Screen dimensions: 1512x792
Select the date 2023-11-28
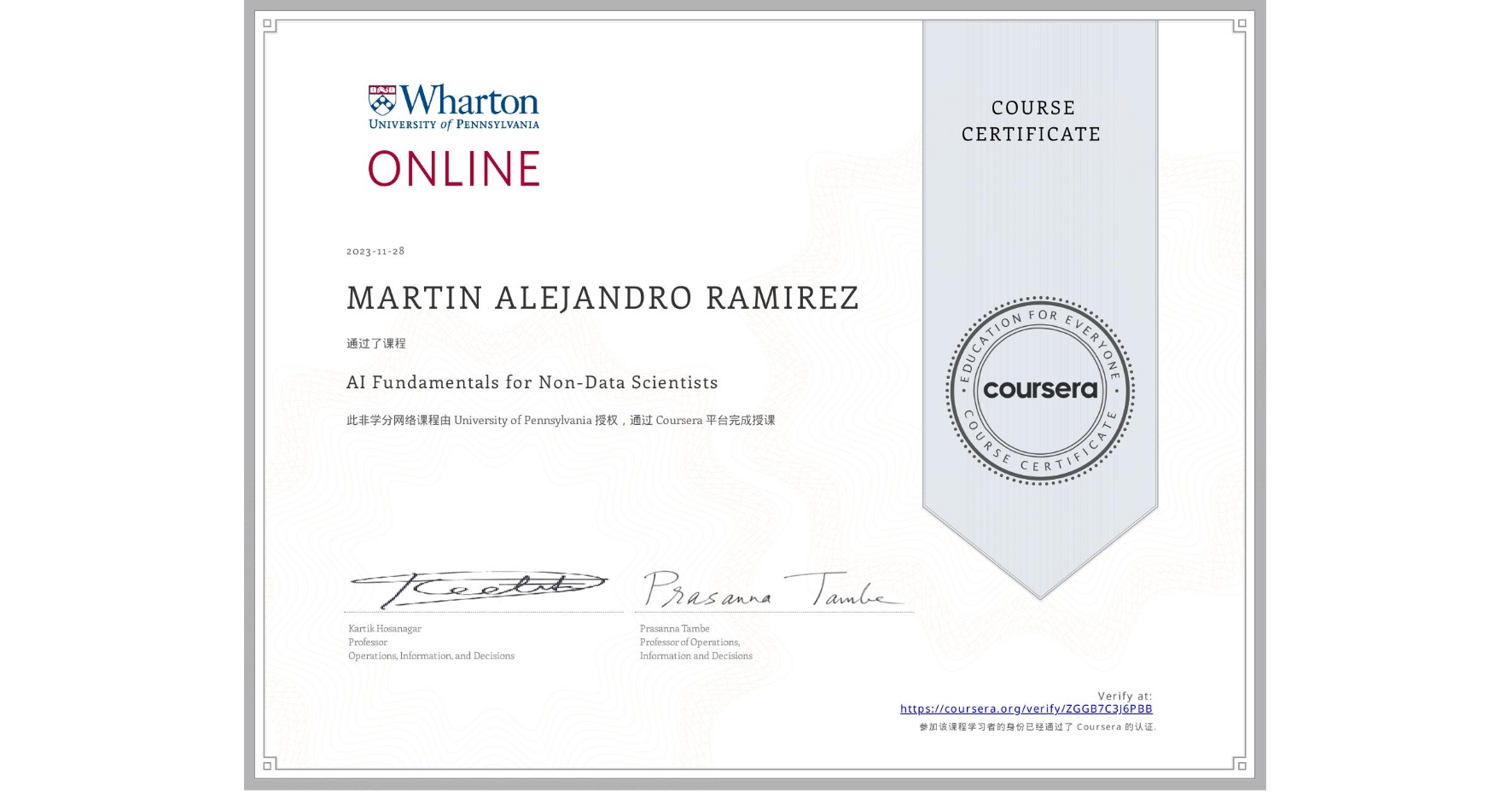pyautogui.click(x=375, y=251)
